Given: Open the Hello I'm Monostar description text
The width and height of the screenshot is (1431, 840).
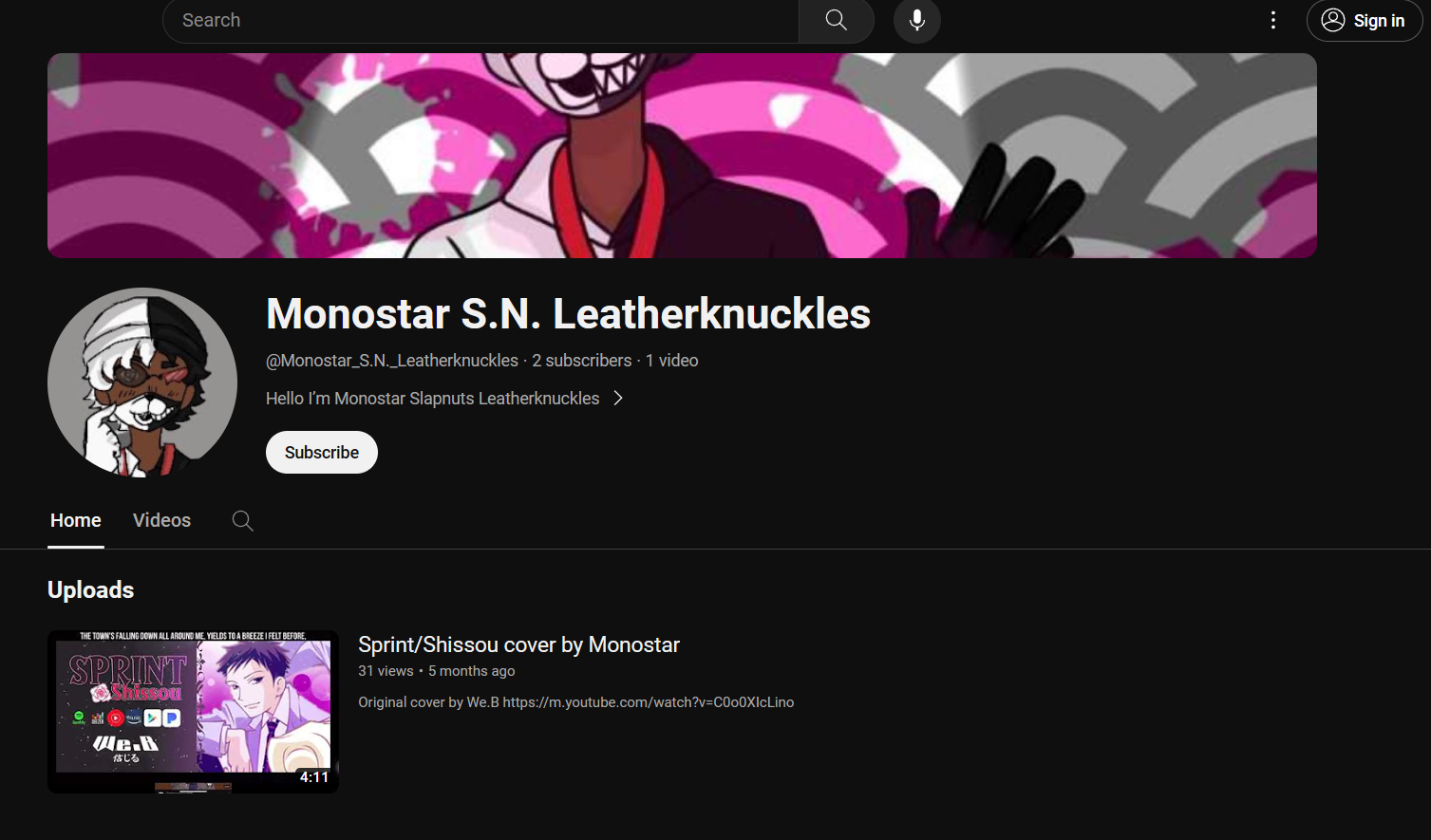Looking at the screenshot, I should (432, 399).
